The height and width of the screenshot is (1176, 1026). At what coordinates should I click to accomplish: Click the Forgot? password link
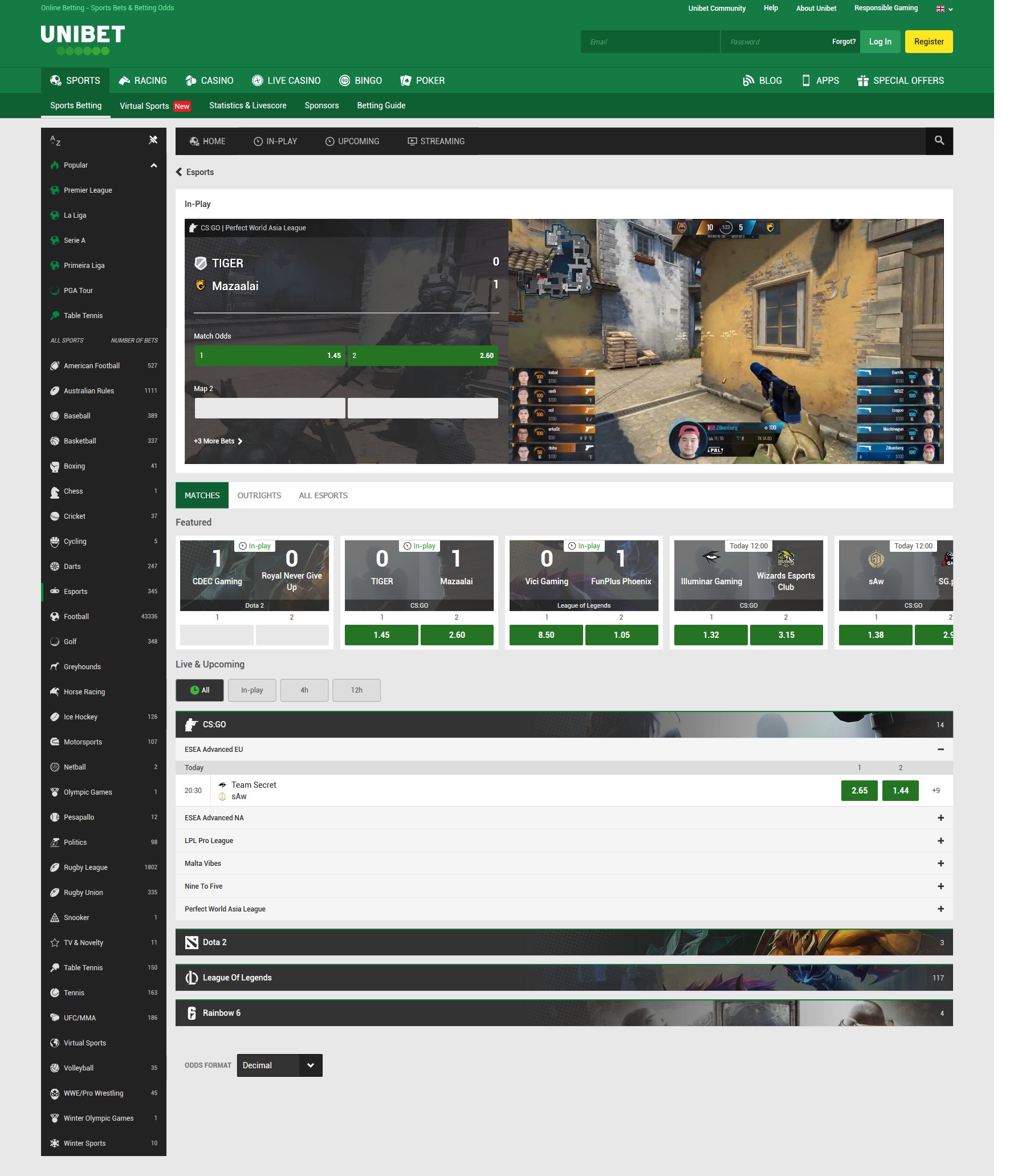click(844, 42)
